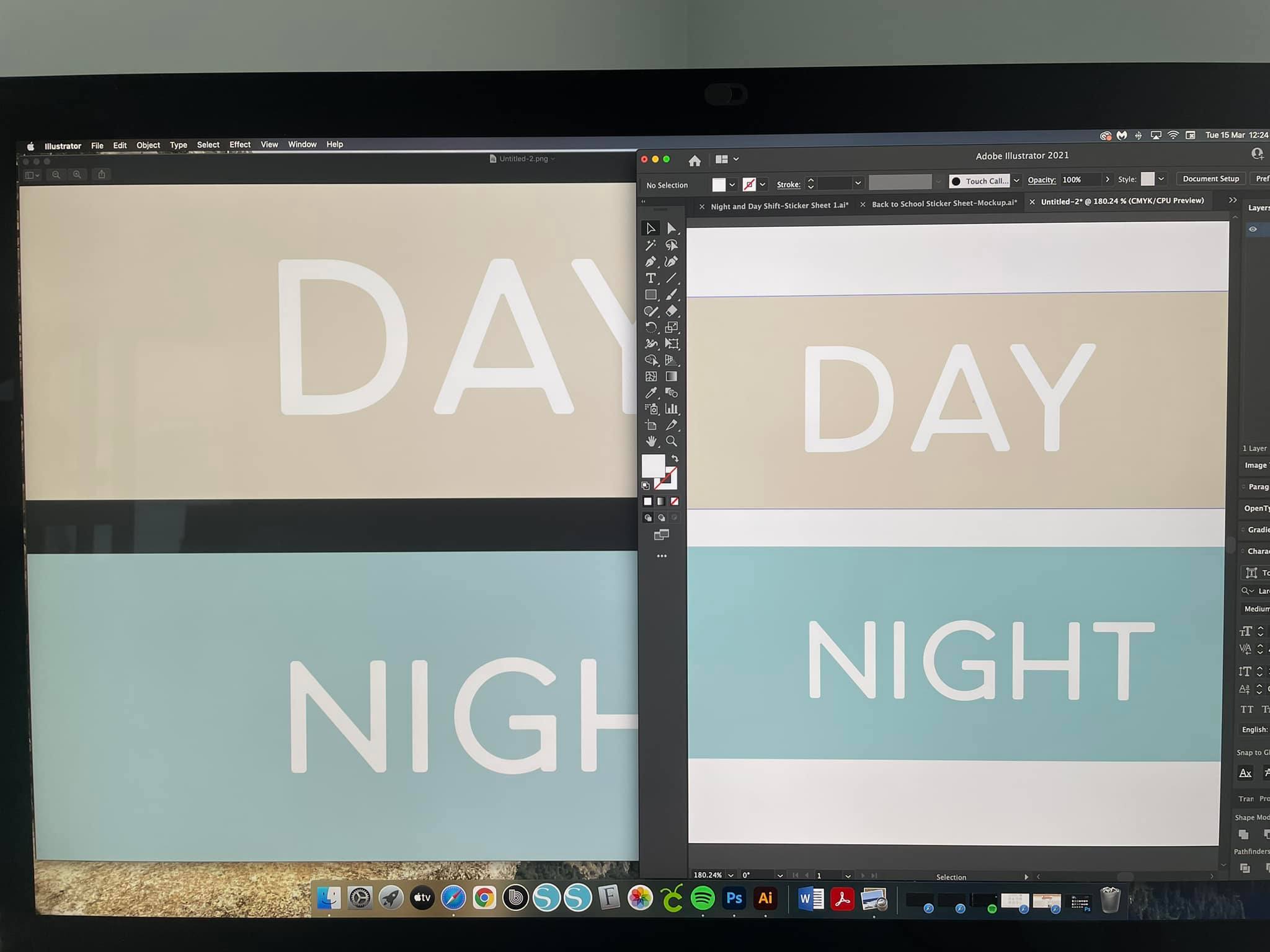
Task: Go to Illustrator Home screen
Action: (x=695, y=161)
